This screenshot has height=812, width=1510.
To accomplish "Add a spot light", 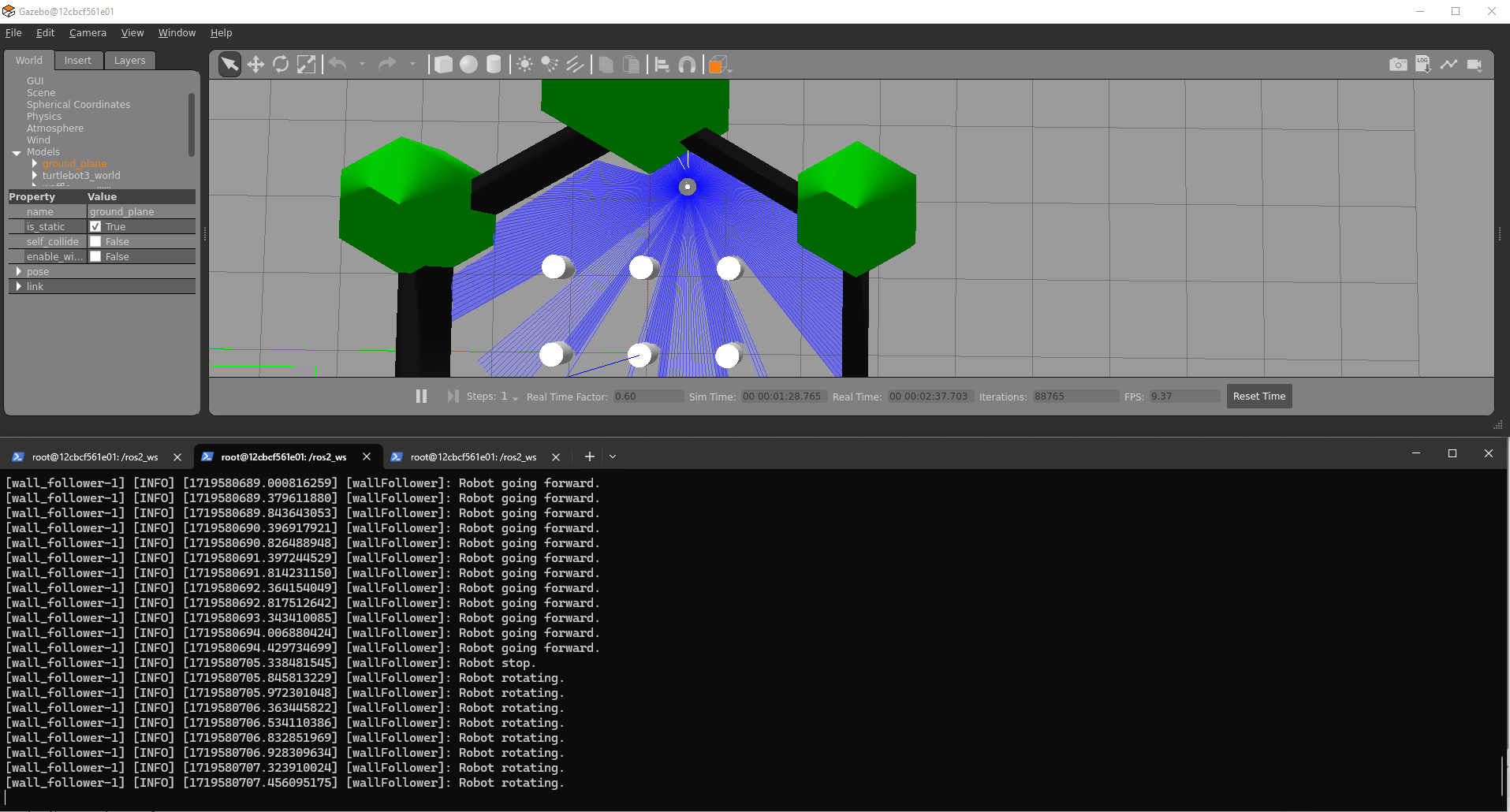I will [550, 65].
